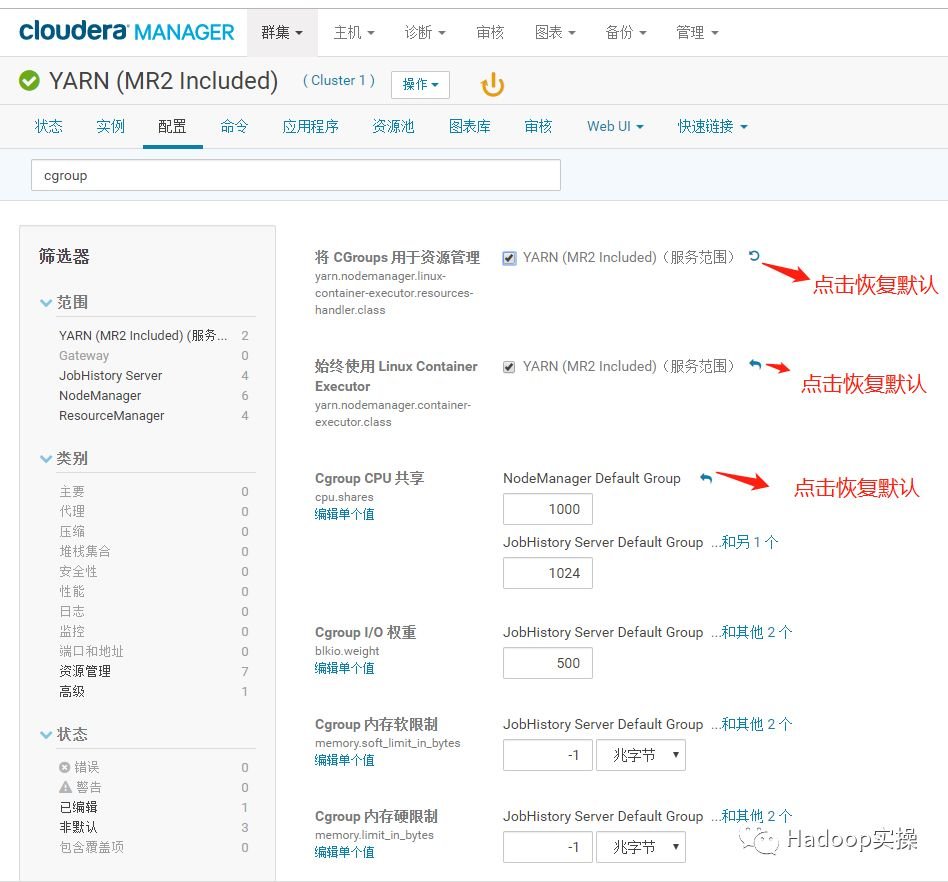Open the 操作 actions dropdown

point(420,85)
